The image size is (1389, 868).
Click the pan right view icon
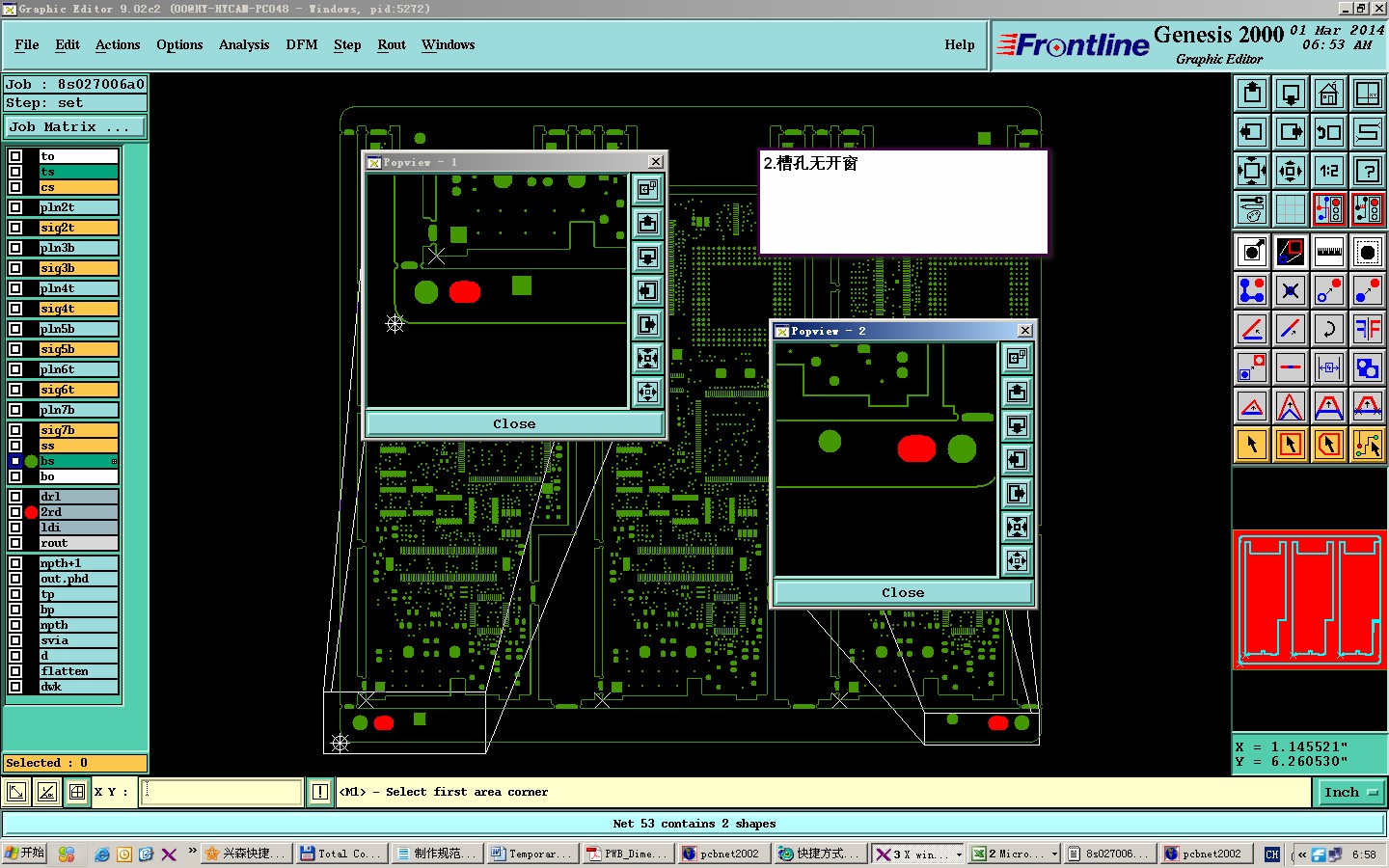coord(1291,132)
